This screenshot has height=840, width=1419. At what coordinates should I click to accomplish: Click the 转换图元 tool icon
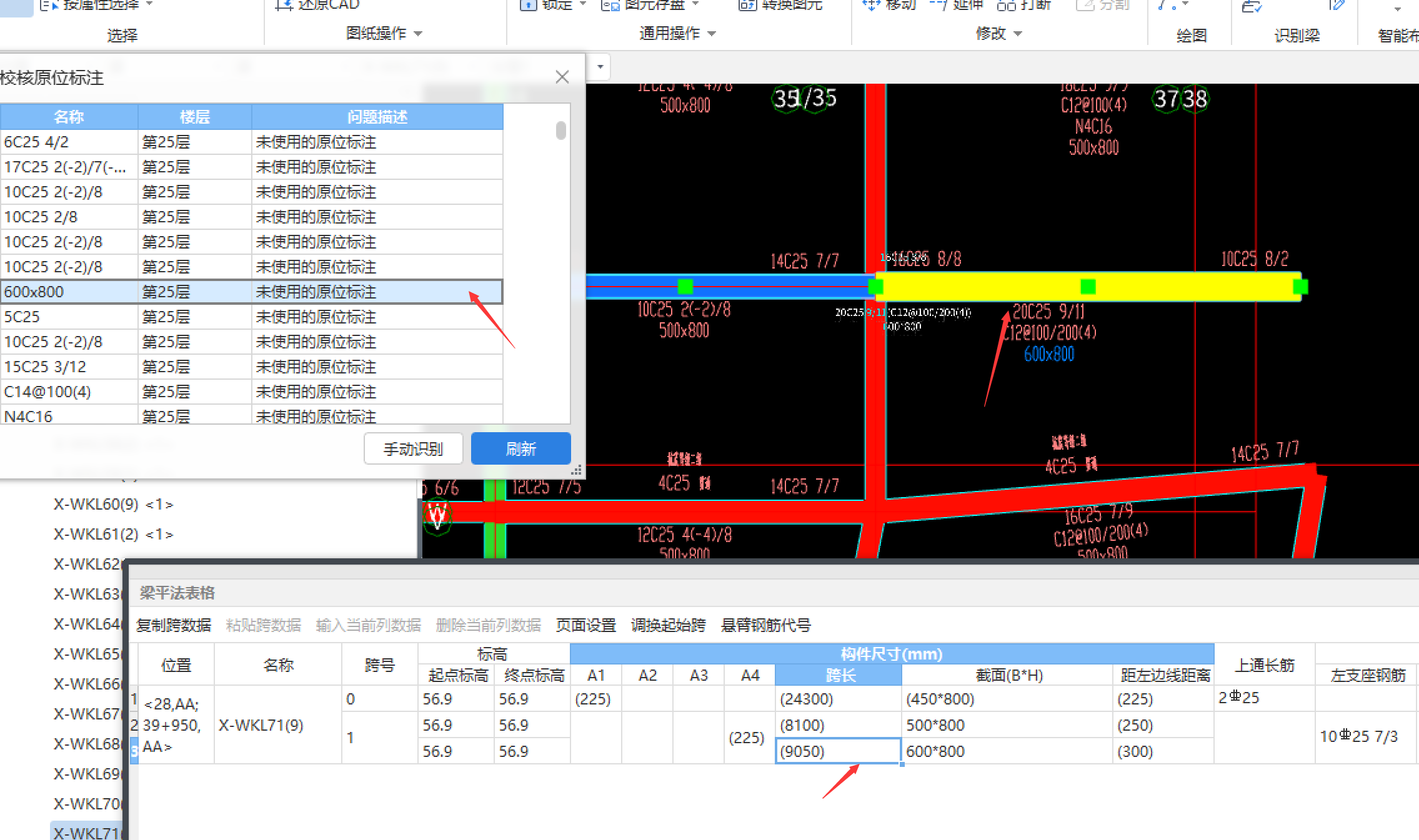[747, 5]
